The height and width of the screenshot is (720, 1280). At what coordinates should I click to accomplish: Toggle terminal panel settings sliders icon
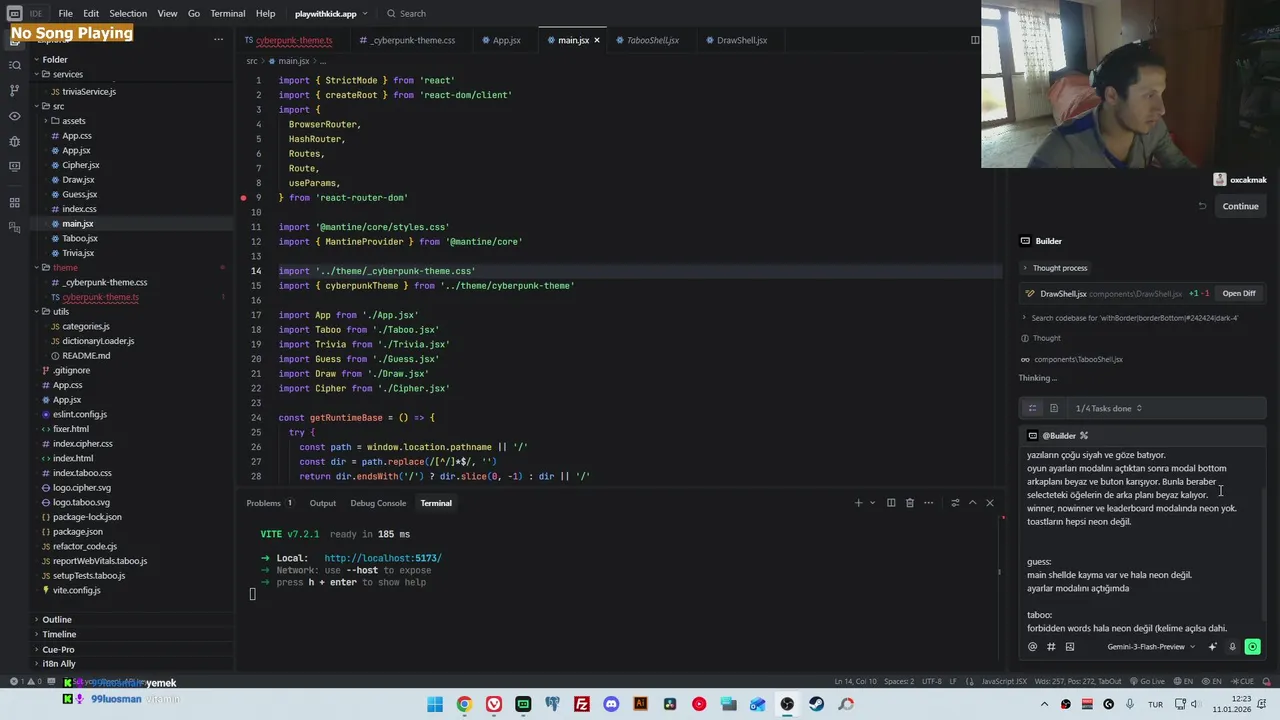955,503
